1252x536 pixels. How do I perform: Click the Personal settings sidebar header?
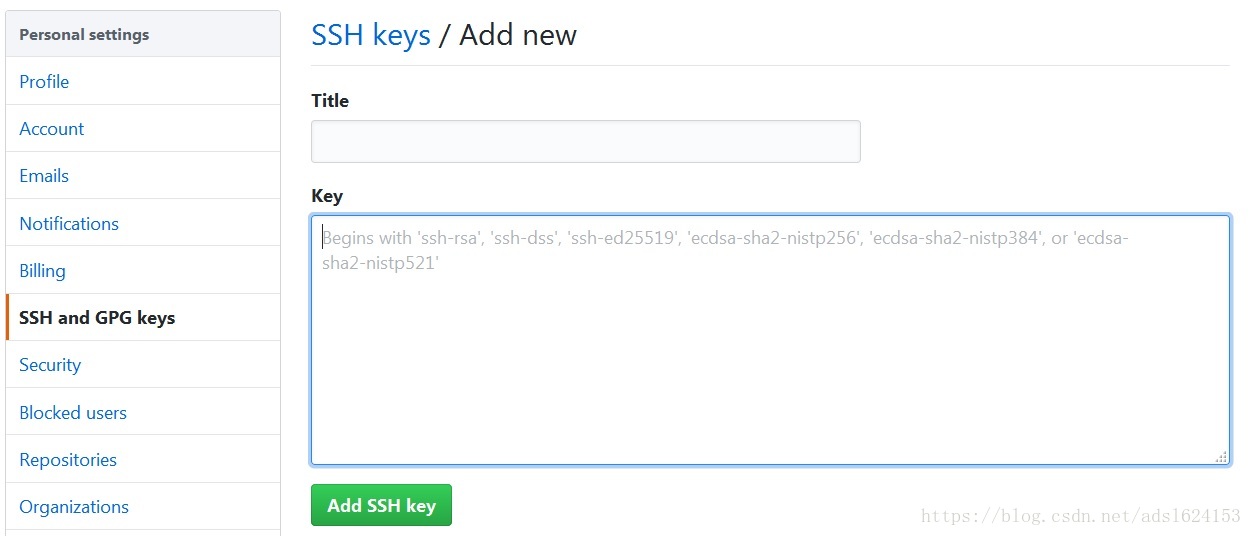coord(84,35)
